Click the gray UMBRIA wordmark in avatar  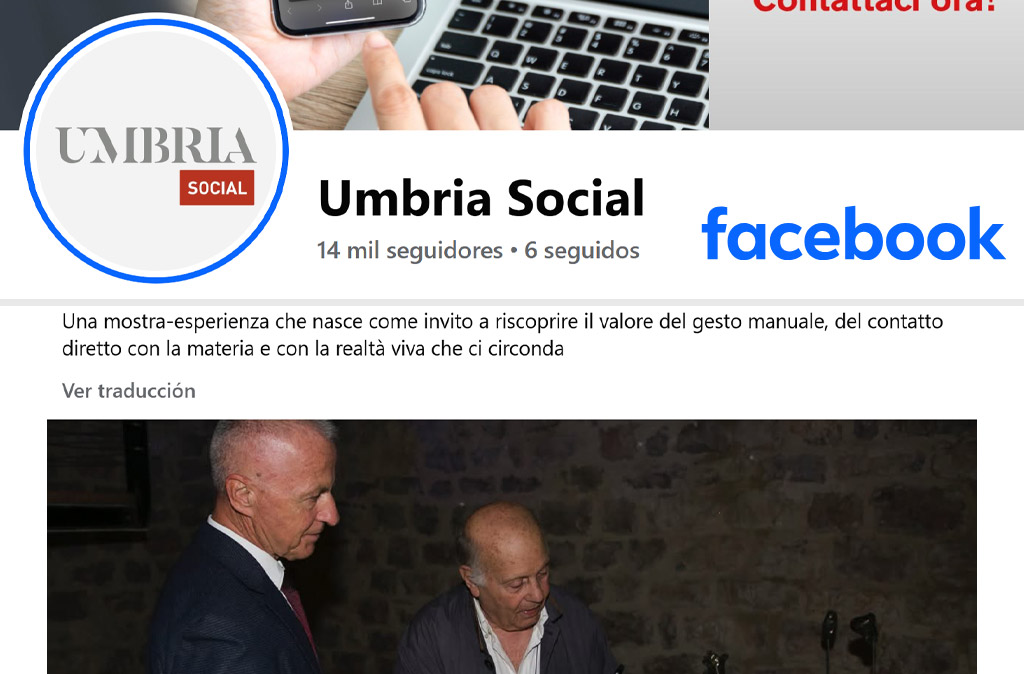click(x=155, y=145)
